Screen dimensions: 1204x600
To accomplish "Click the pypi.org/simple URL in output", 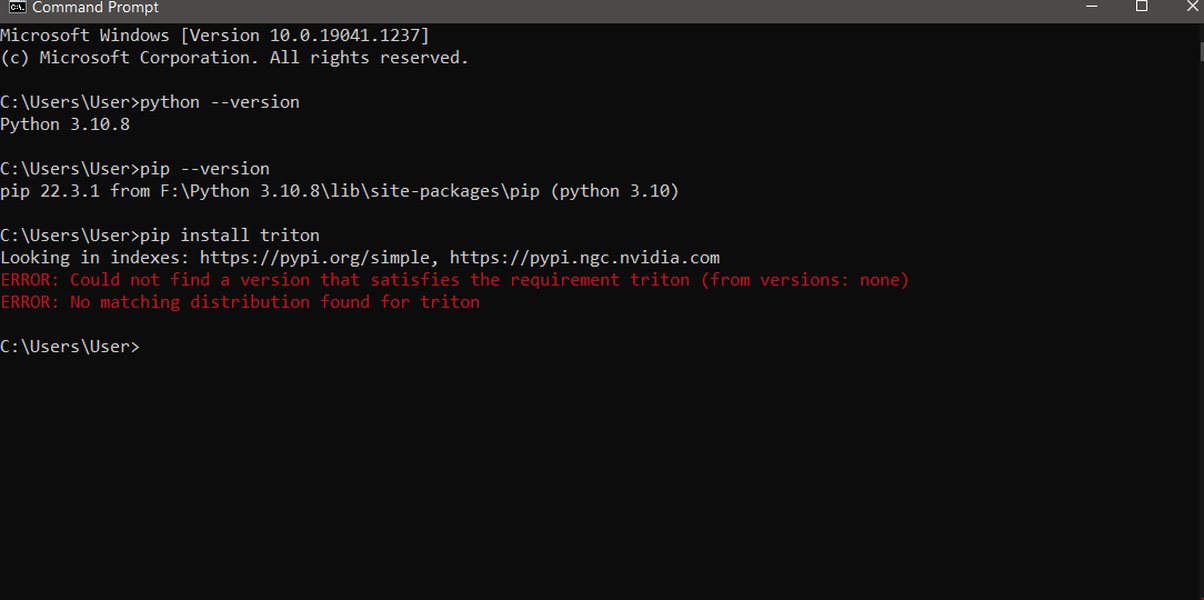I will [x=315, y=258].
